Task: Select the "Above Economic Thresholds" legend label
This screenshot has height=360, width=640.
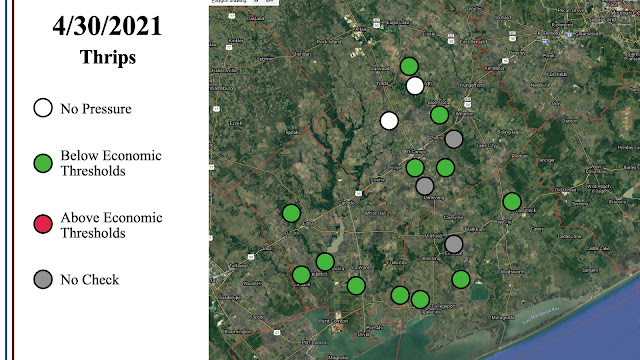Action: pos(111,225)
